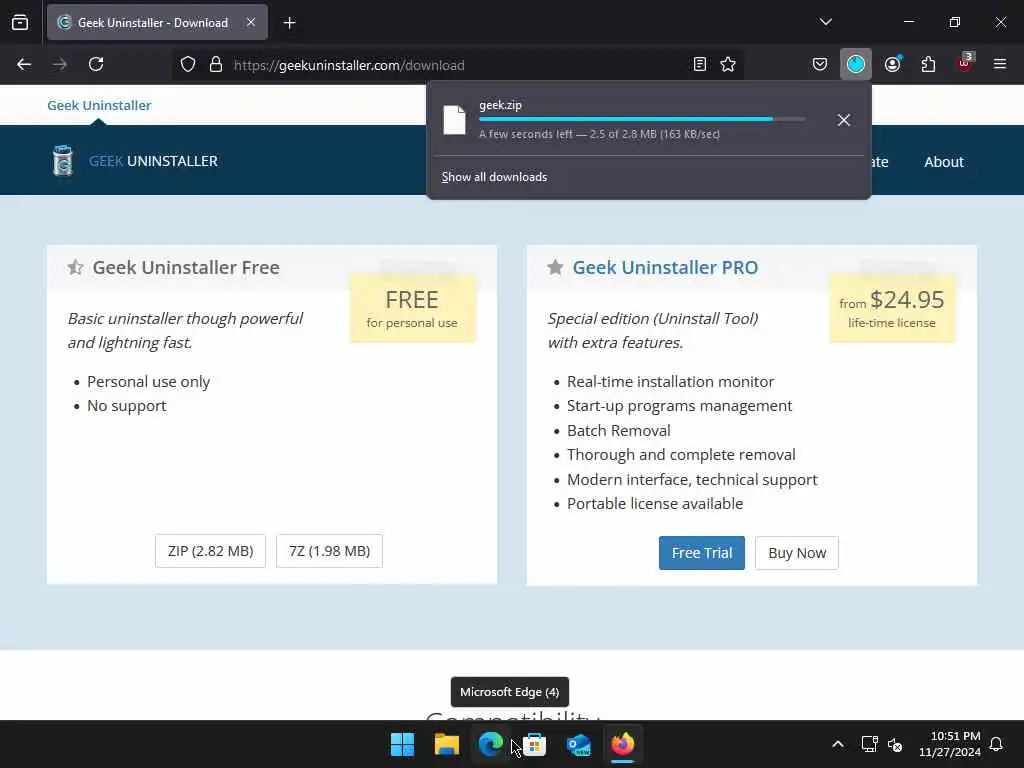Show site security padlock info
The image size is (1024, 768).
click(216, 65)
